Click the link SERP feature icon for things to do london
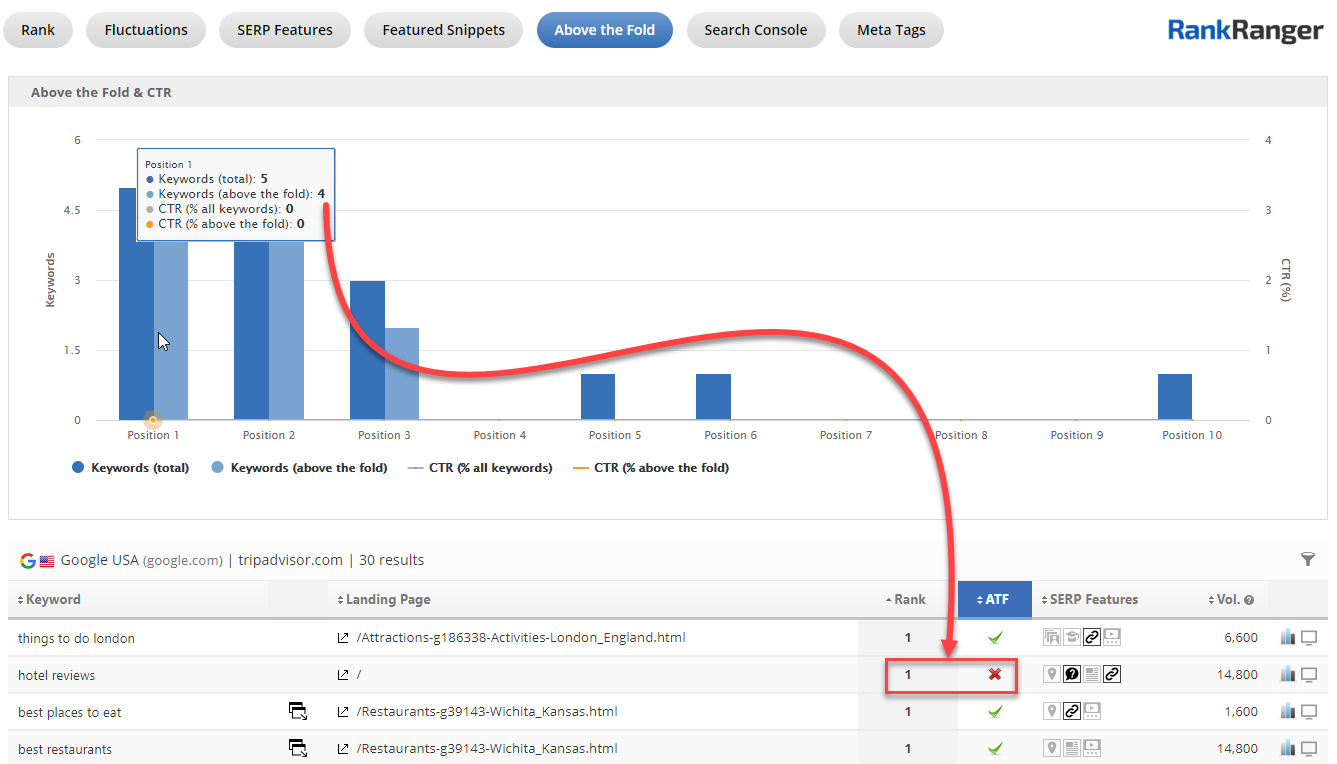Screen dimensions: 1337x764 pos(1093,638)
